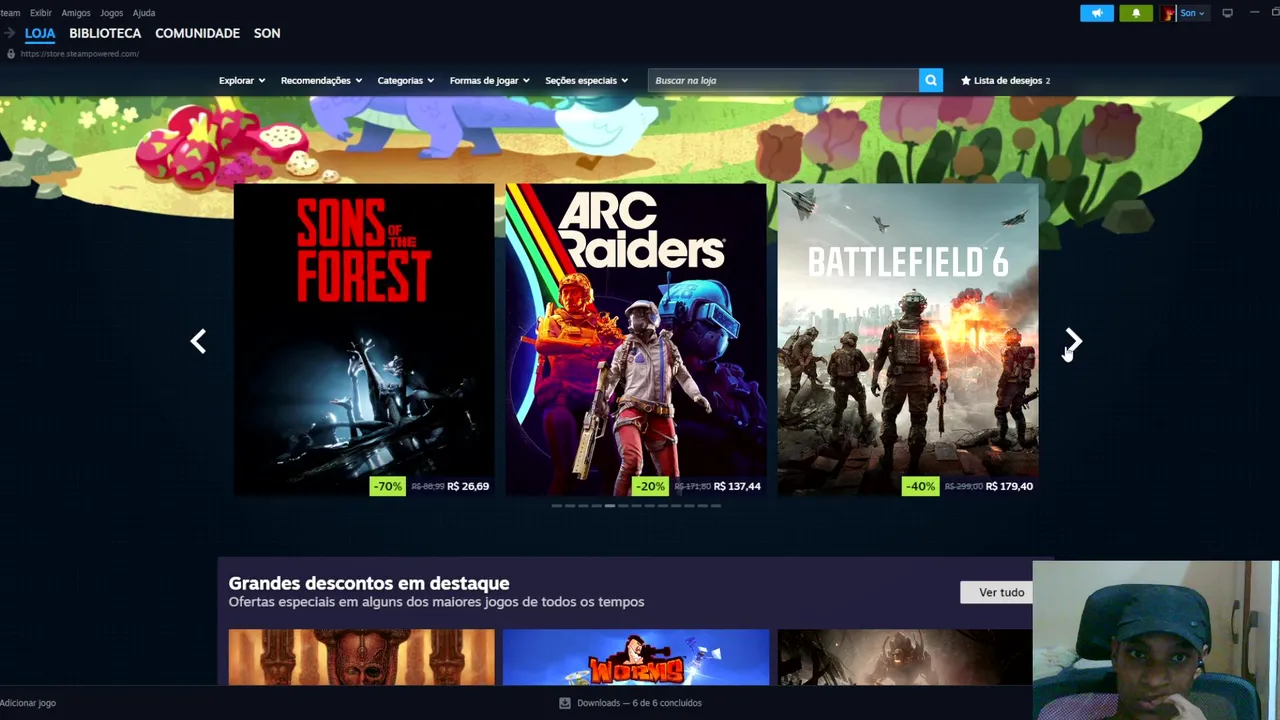Viewport: 1280px width, 720px height.
Task: Open the Jogos menu
Action: [x=112, y=13]
